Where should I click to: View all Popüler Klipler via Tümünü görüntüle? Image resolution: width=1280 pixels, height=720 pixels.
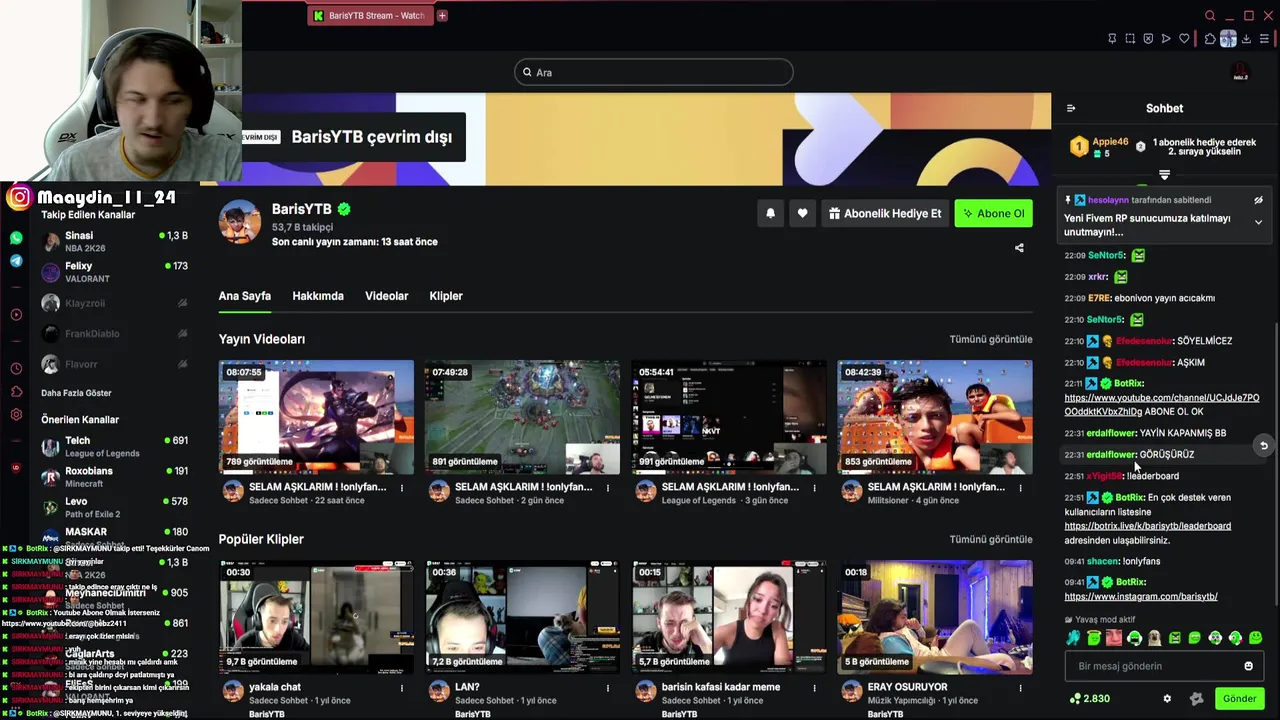(990, 539)
